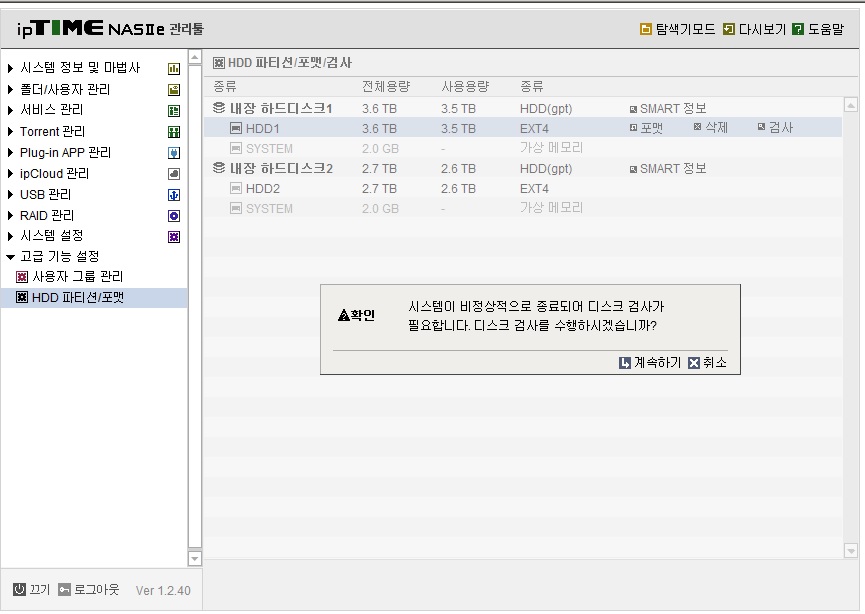
Task: Click the sidebar scrollbar up arrow
Action: click(195, 57)
